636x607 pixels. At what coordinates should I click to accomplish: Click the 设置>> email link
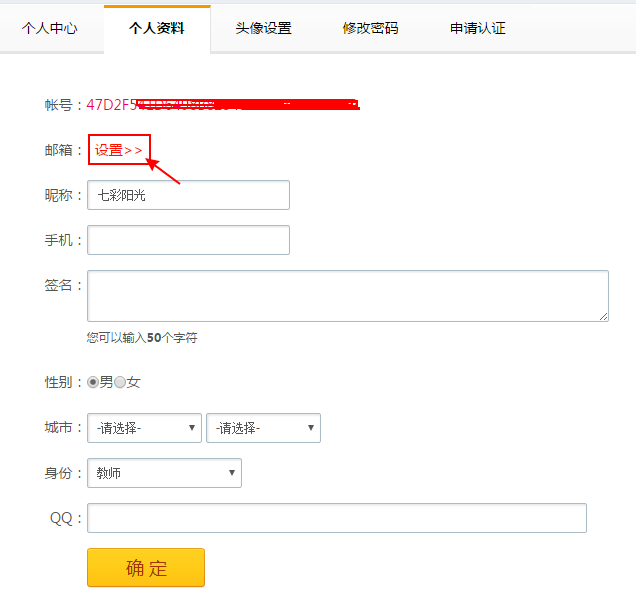point(119,150)
